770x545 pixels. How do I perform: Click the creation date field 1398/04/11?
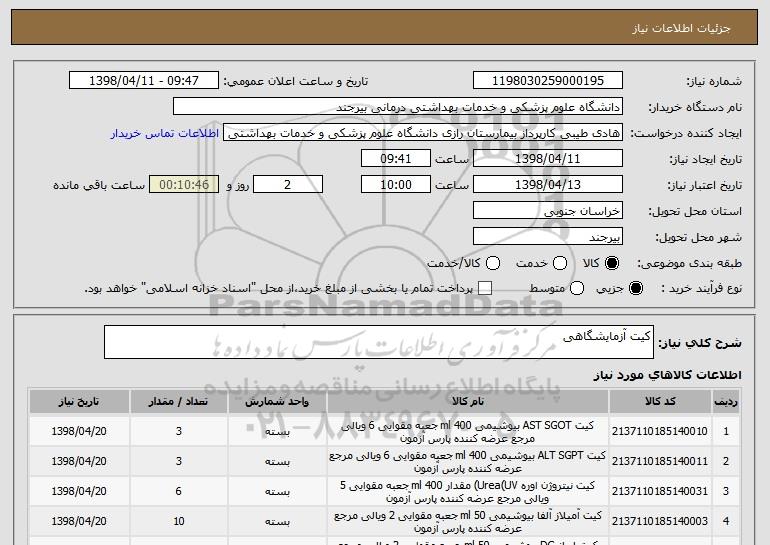[x=548, y=159]
